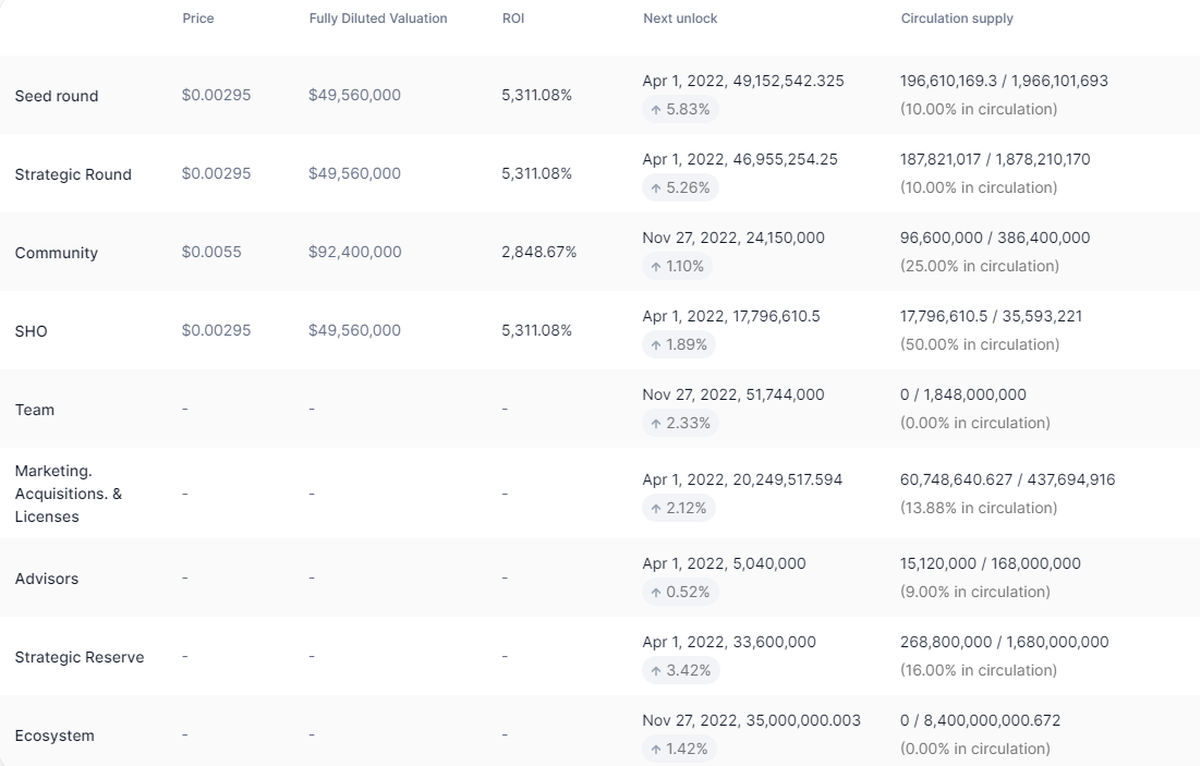Image resolution: width=1200 pixels, height=766 pixels.
Task: Click the ROI column header
Action: (513, 18)
